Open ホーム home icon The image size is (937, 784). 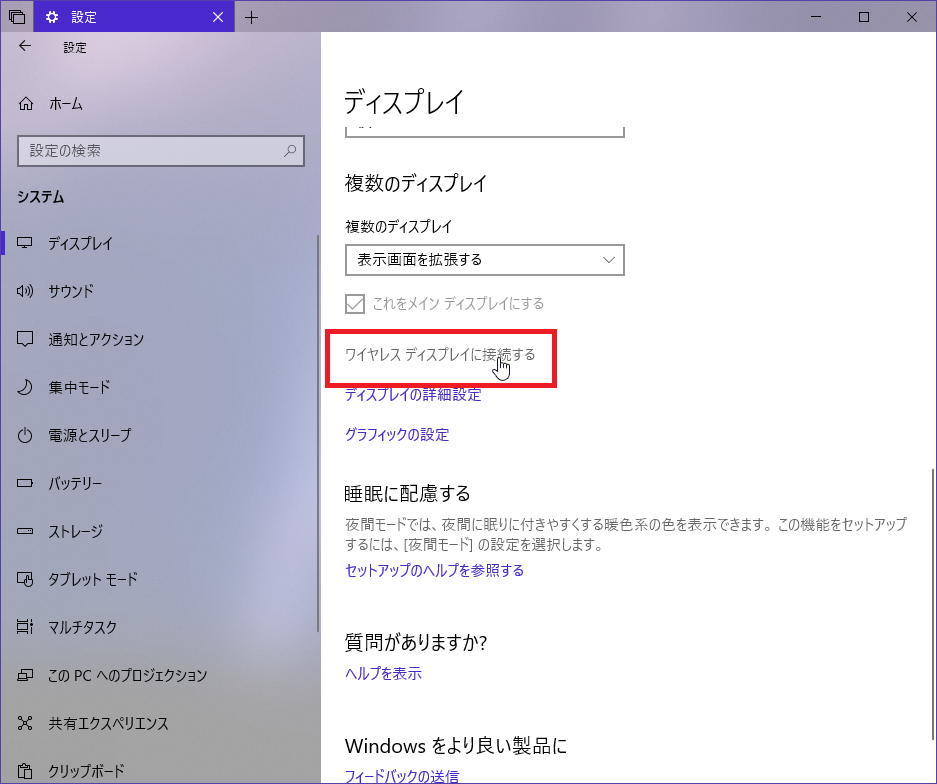click(26, 104)
